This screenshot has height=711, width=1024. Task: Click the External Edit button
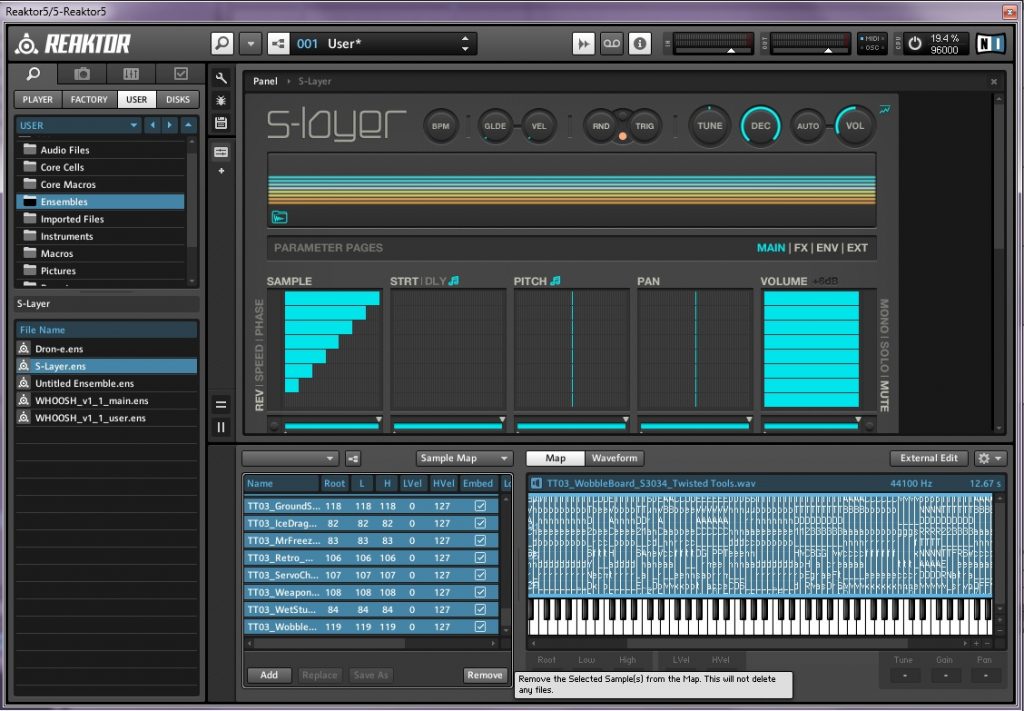tap(929, 458)
